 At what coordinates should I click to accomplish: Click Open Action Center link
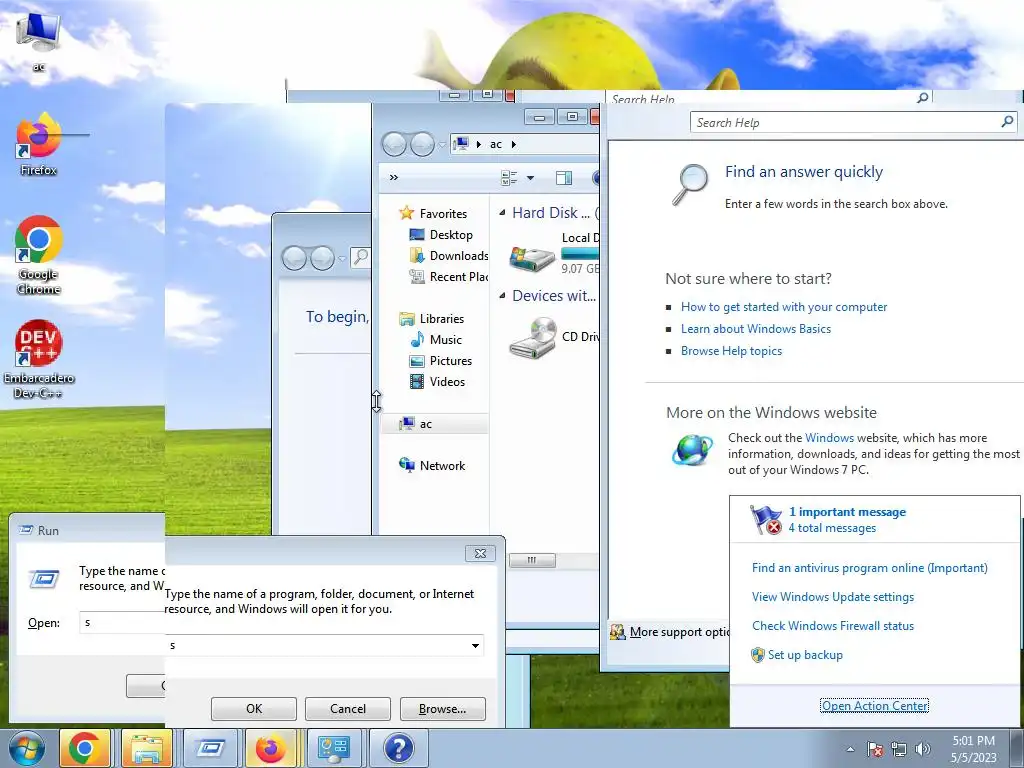(x=874, y=706)
